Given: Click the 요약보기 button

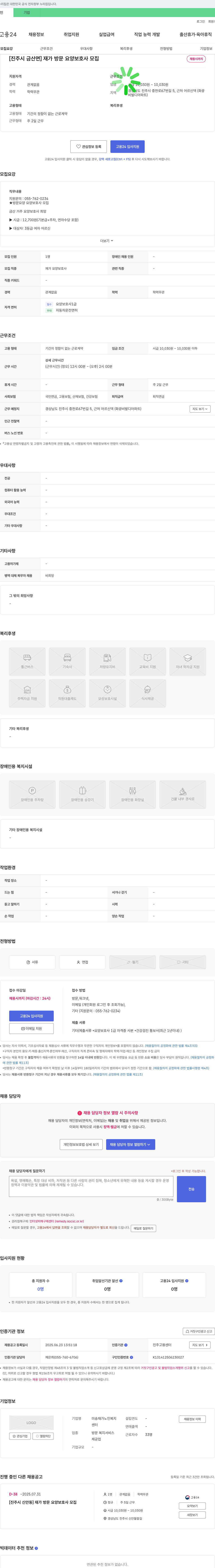Looking at the screenshot, I should [x=192, y=1506].
